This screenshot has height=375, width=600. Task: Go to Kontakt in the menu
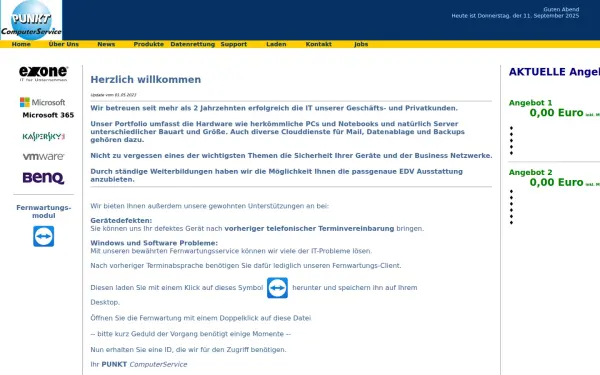tap(318, 44)
